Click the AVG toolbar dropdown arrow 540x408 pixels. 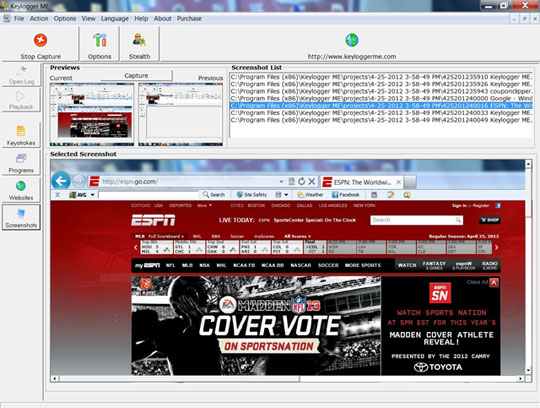(x=92, y=195)
